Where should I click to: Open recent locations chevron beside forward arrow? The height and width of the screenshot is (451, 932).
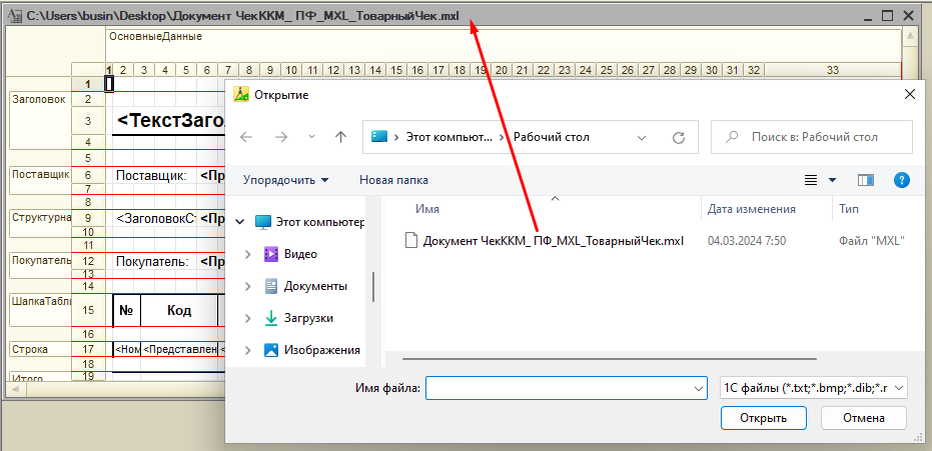coord(312,138)
